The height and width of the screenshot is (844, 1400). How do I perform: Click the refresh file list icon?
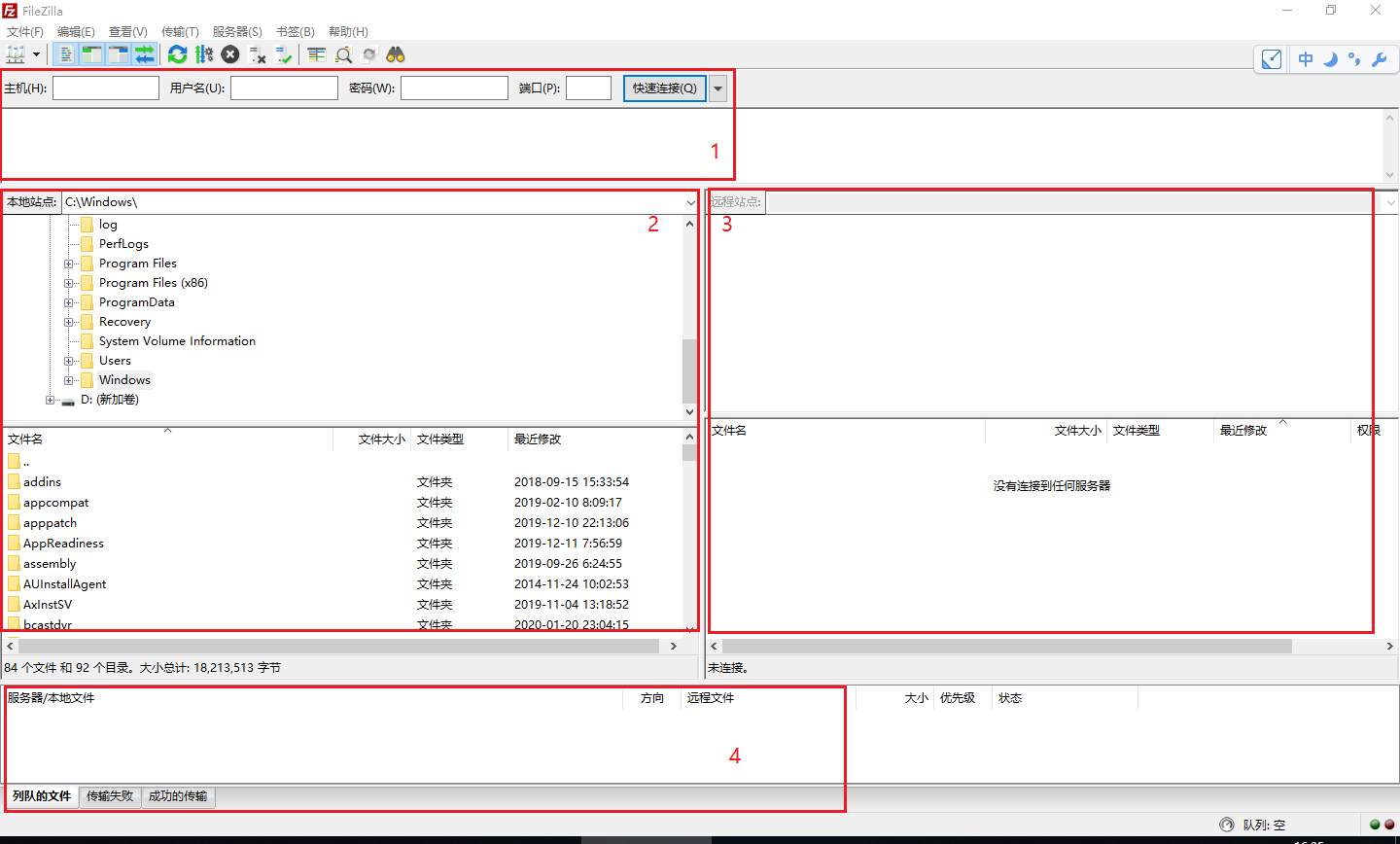[177, 54]
